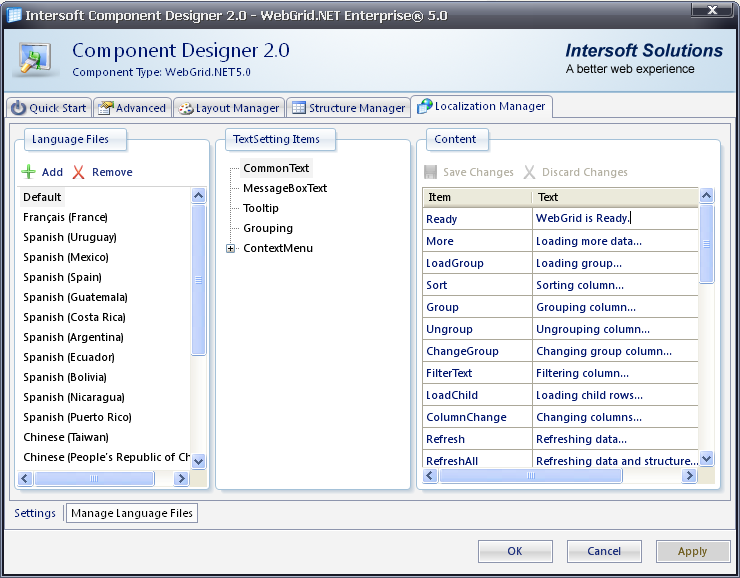The height and width of the screenshot is (578, 740).
Task: Click the Content grid horizontal scrollbar thumb
Action: point(530,476)
